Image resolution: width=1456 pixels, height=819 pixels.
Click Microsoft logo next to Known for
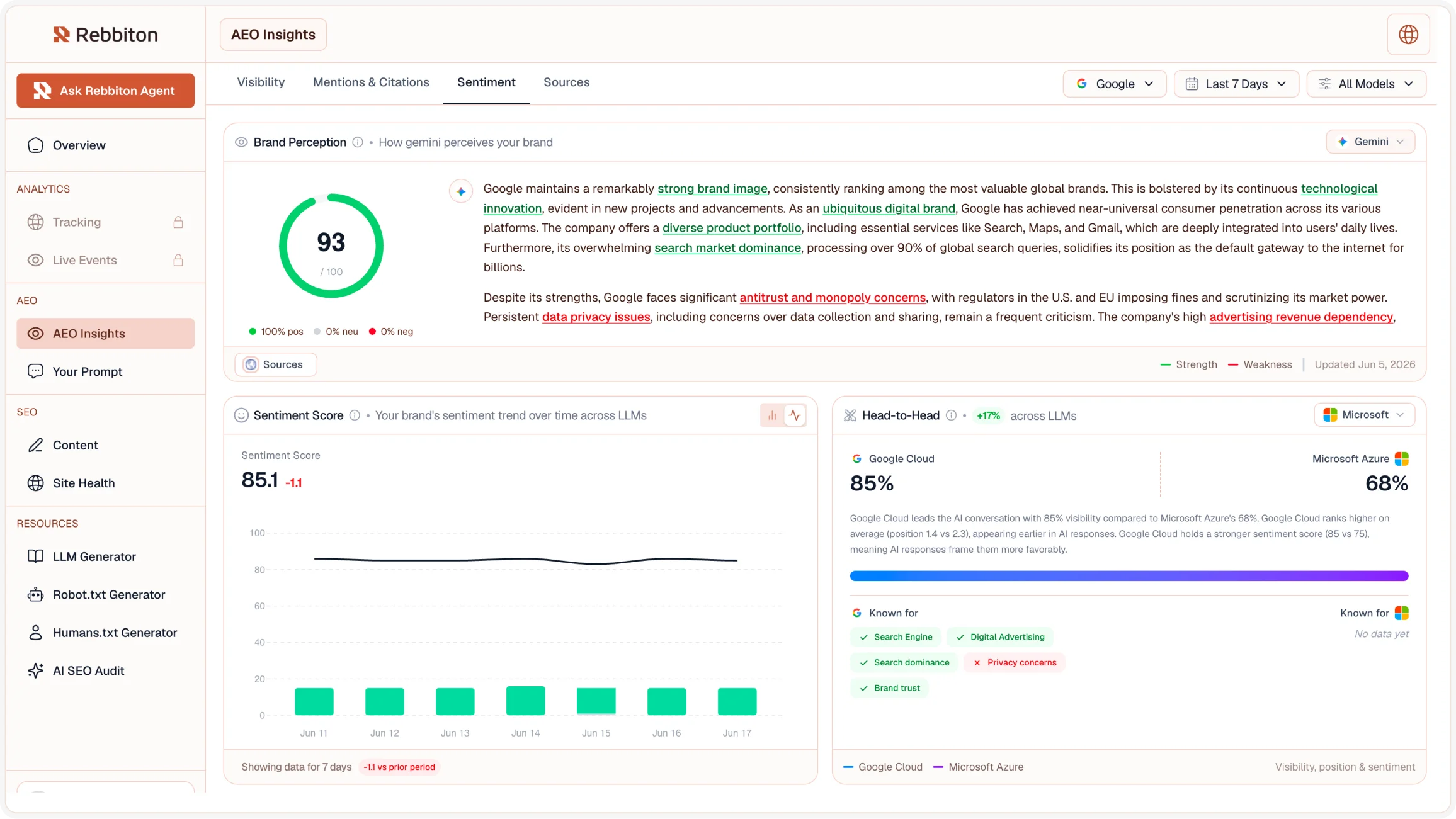click(x=1401, y=613)
